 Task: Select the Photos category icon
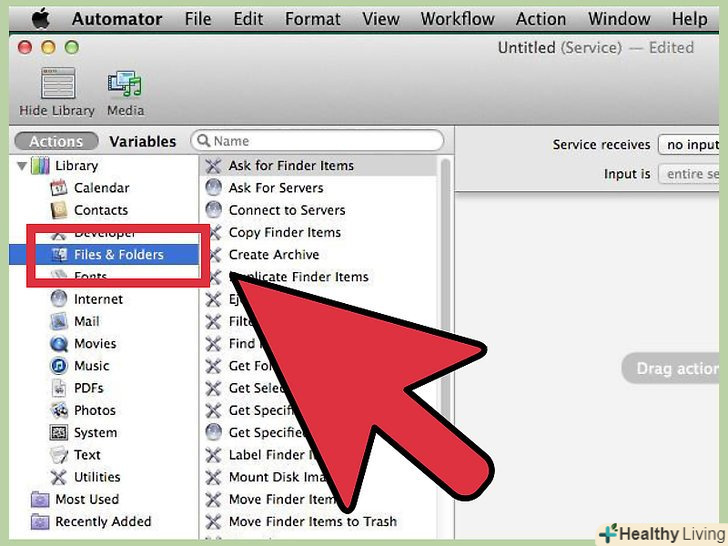tap(58, 410)
